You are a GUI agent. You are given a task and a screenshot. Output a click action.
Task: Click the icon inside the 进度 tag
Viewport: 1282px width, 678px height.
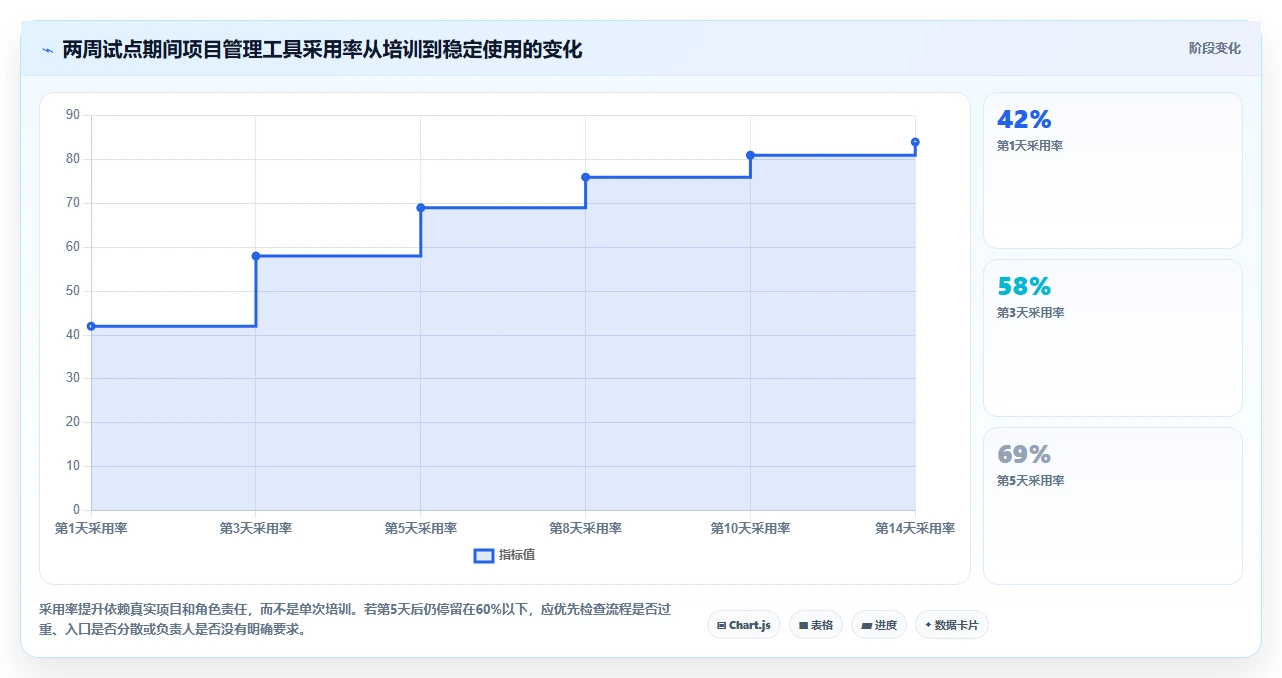point(866,625)
